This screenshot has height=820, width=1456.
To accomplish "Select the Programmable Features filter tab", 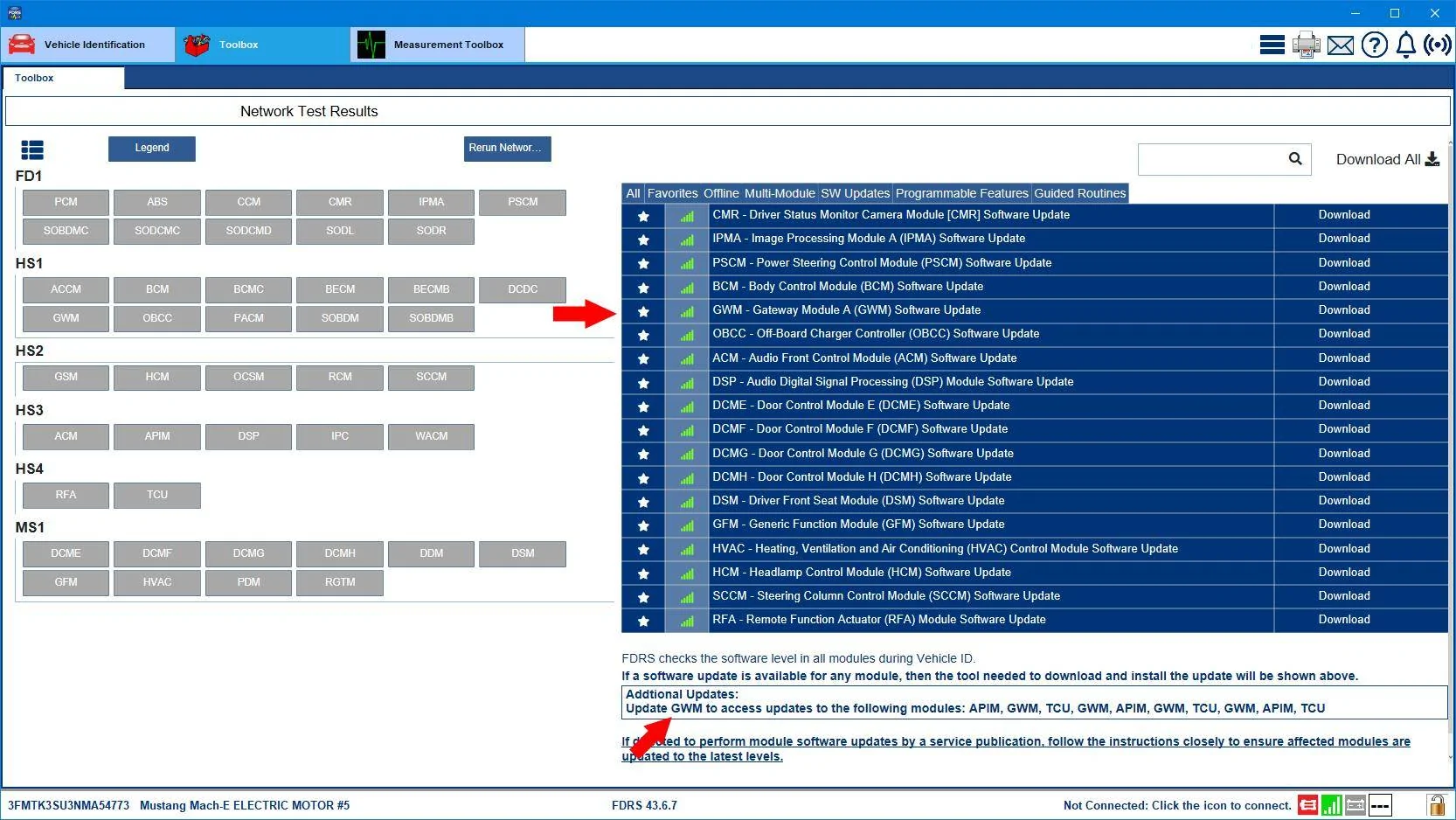I will coord(962,193).
